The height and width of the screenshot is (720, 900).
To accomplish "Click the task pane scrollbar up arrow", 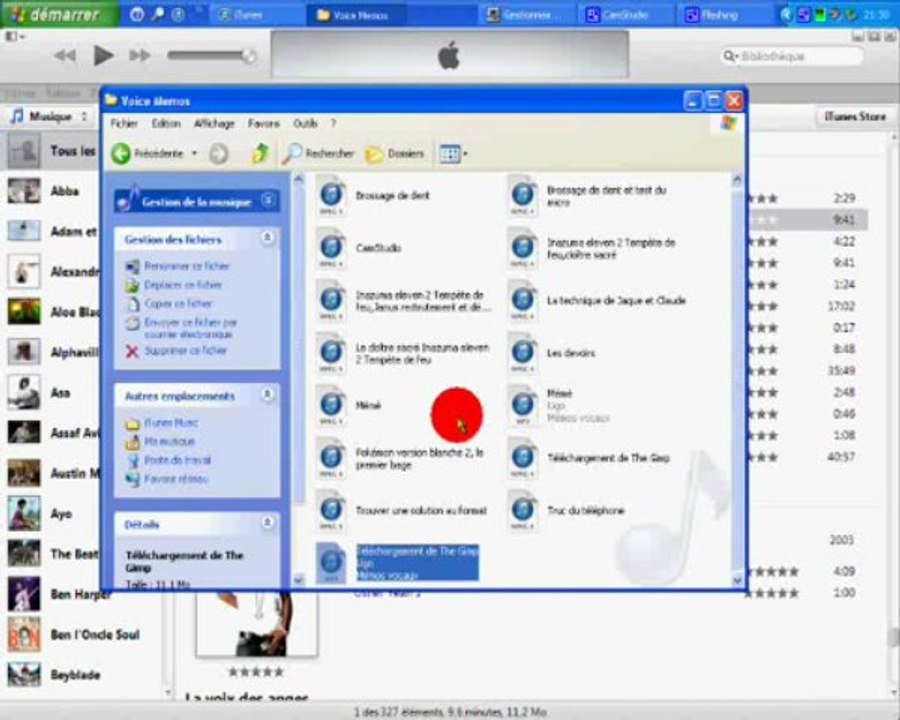I will click(x=298, y=179).
